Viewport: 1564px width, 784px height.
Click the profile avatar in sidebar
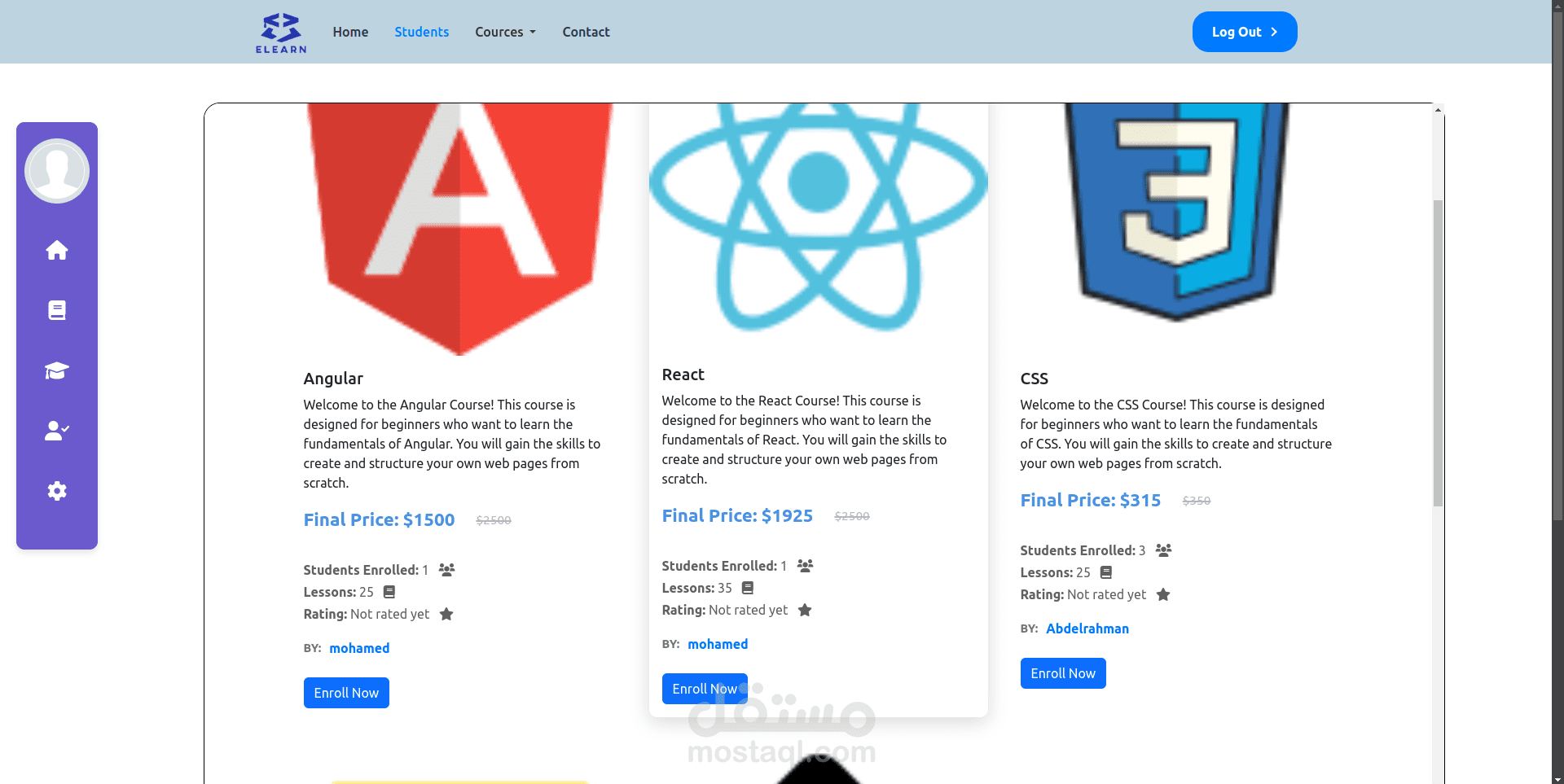click(57, 171)
